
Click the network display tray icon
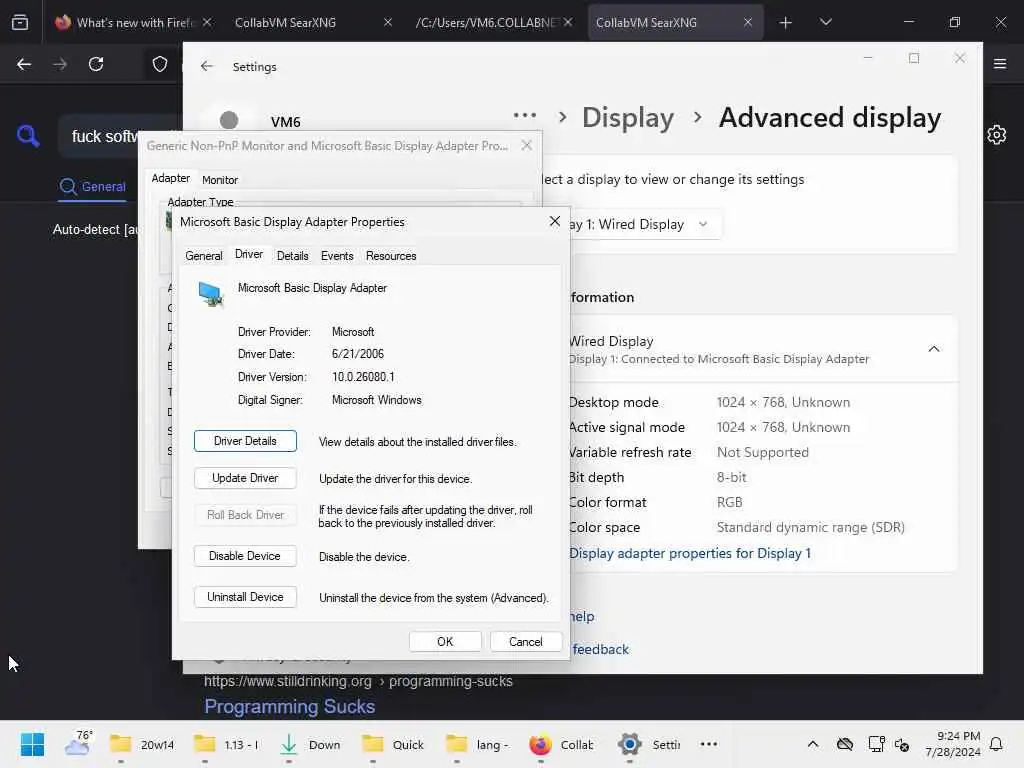(876, 744)
